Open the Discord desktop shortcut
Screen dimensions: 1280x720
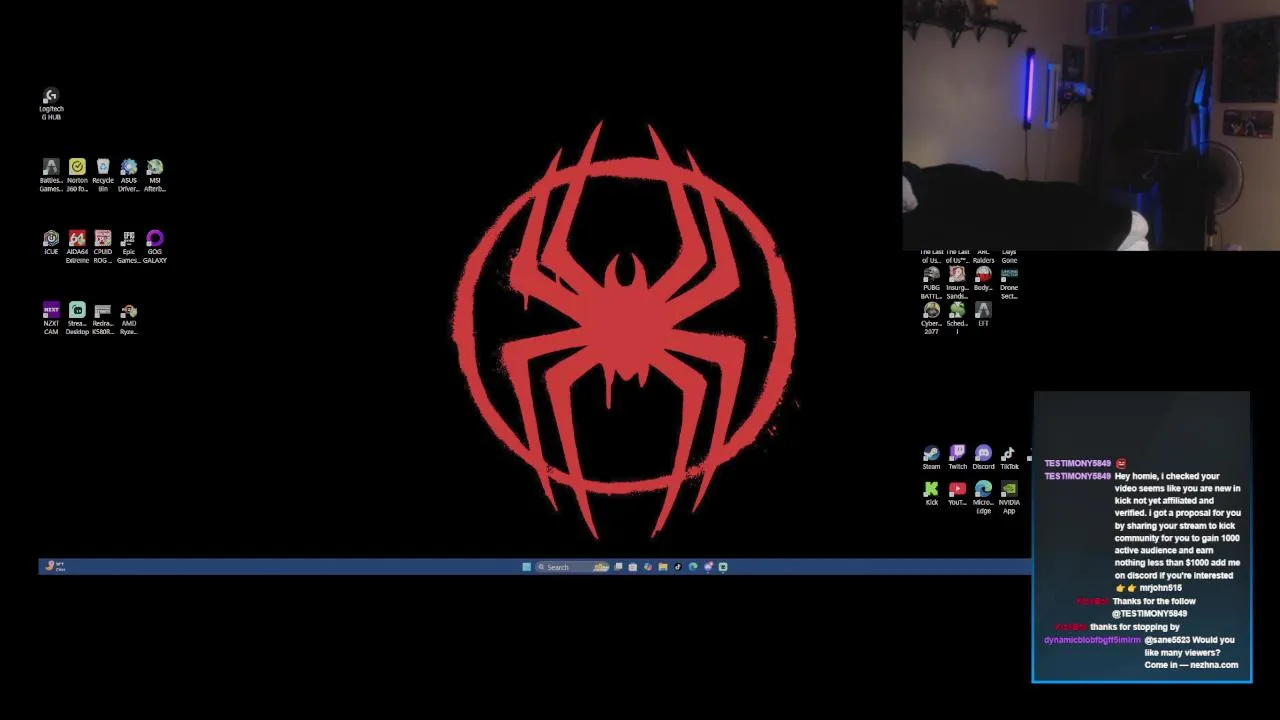[983, 458]
